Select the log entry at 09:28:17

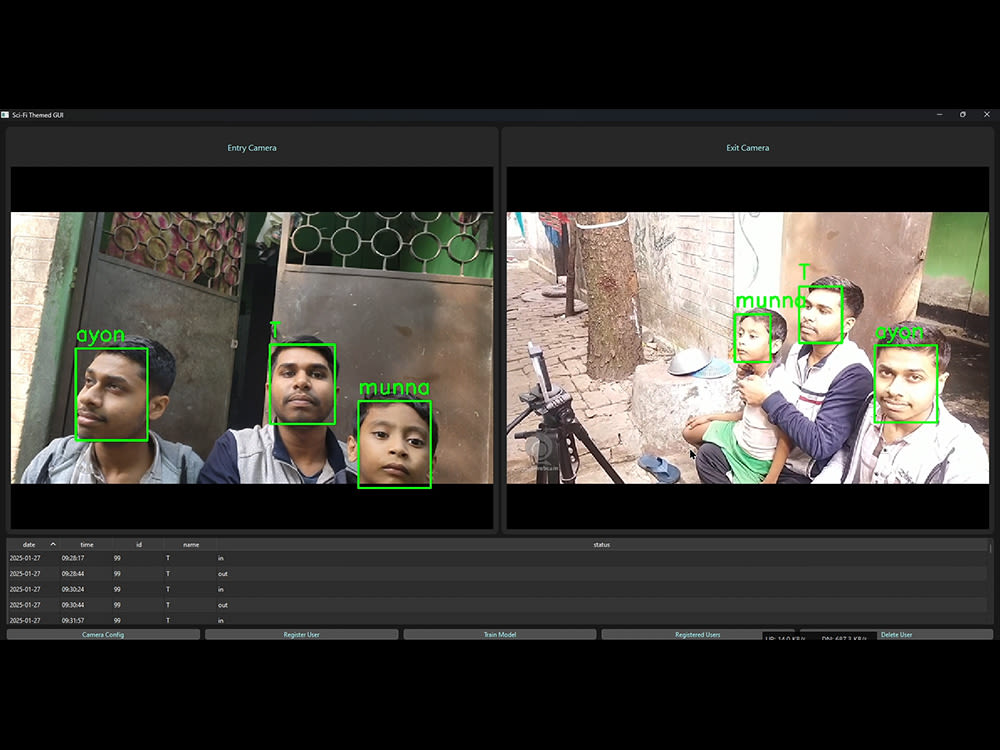click(497, 558)
